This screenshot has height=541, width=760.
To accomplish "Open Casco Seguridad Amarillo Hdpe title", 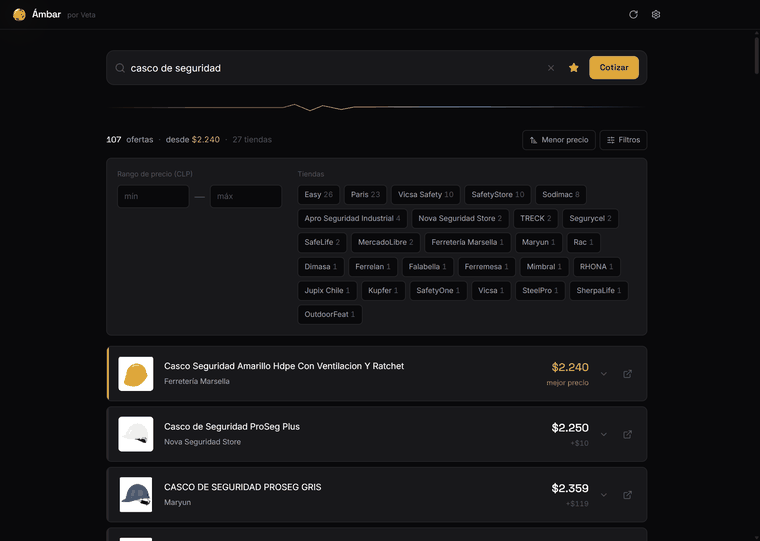I will [284, 366].
